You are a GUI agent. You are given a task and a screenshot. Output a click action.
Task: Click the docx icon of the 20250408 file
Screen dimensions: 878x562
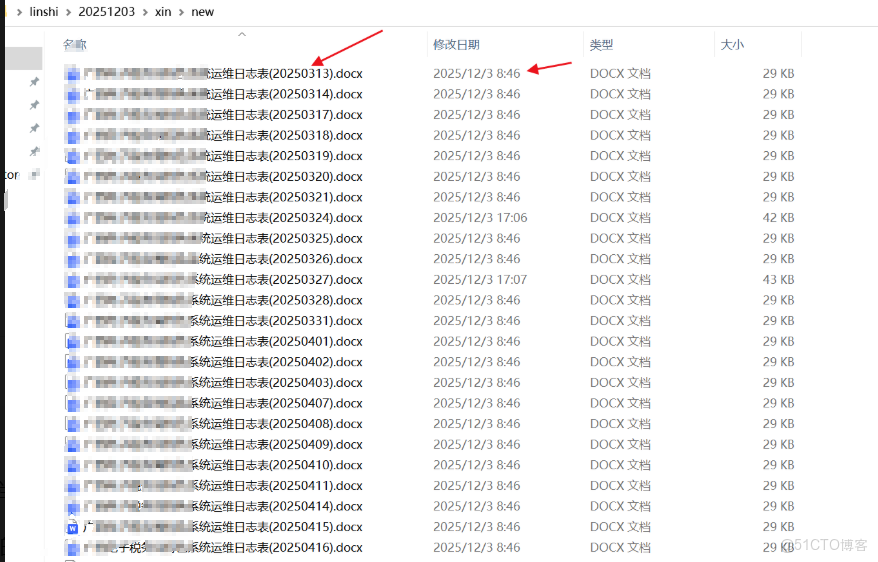point(72,424)
